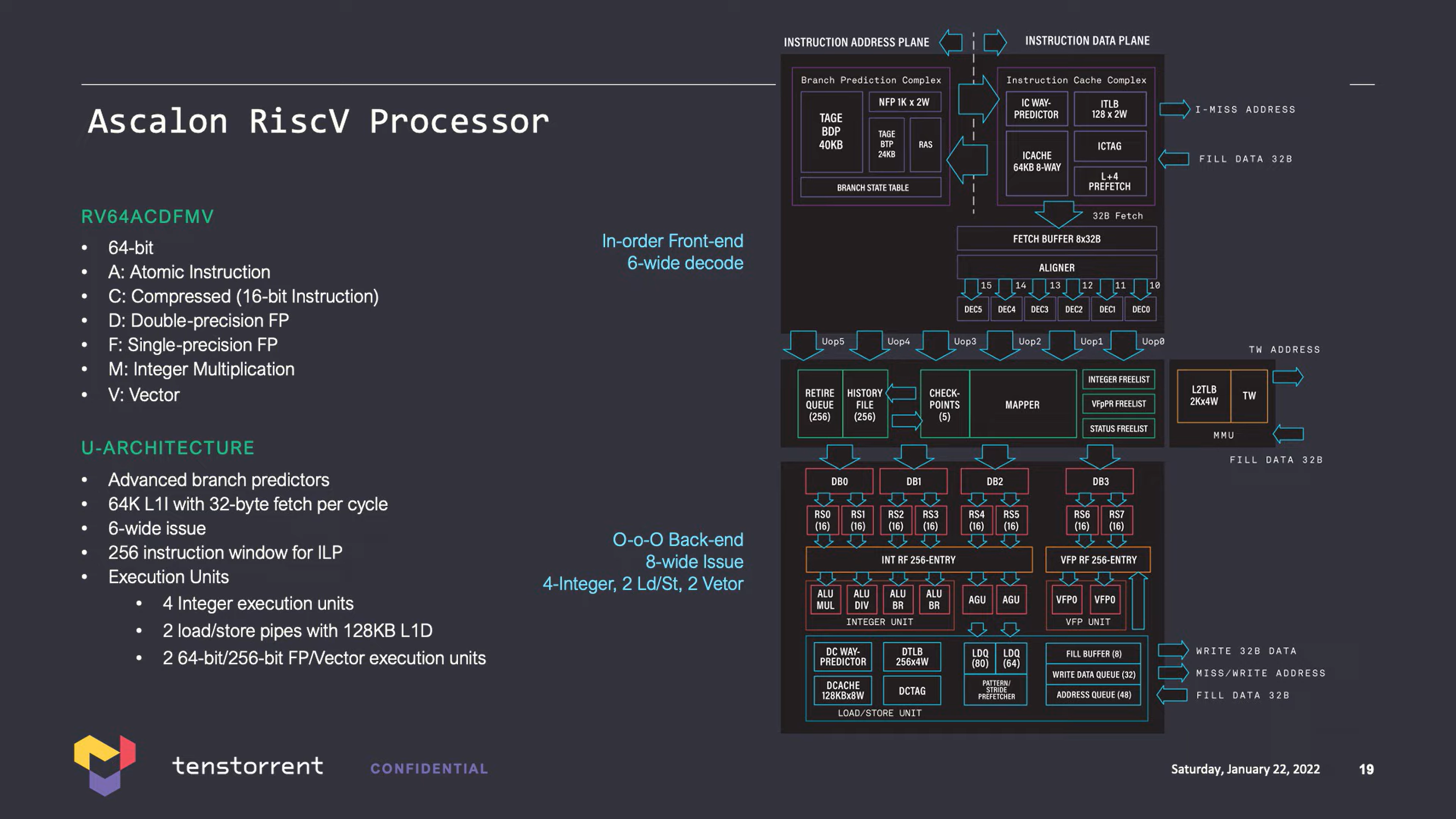1456x819 pixels.
Task: Click the INT RF 256-ENTRY register file
Action: [918, 560]
